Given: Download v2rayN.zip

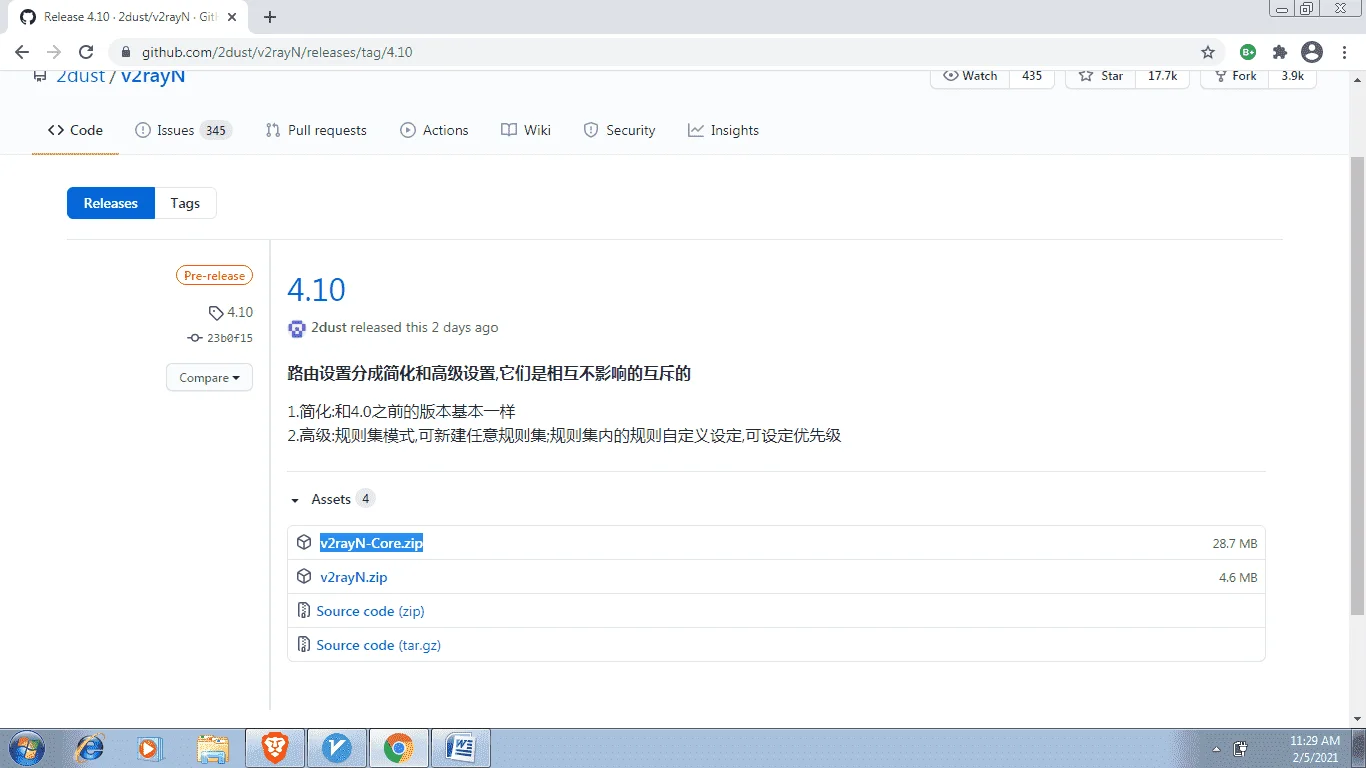Looking at the screenshot, I should coord(354,577).
